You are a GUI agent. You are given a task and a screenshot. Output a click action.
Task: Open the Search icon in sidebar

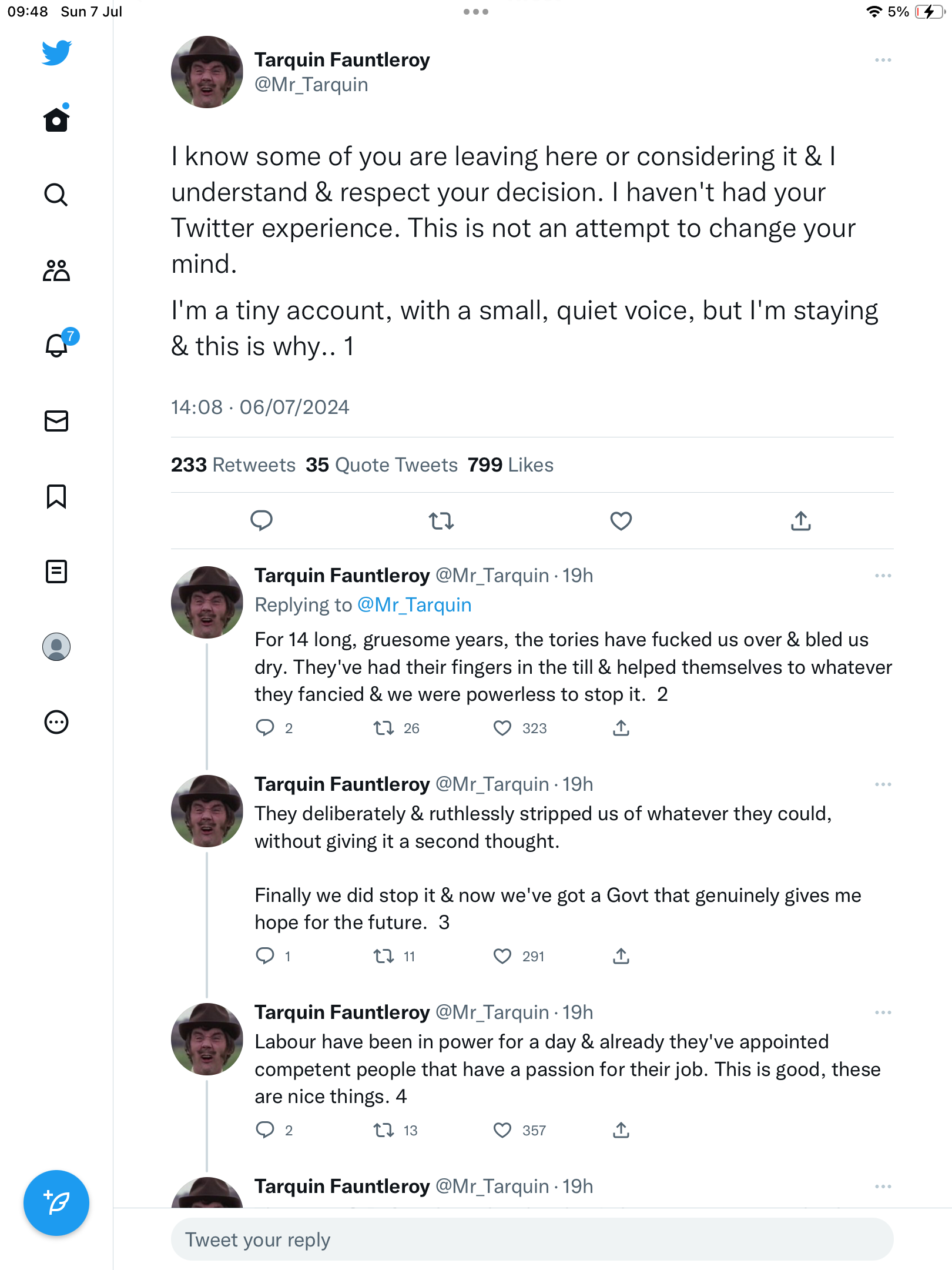click(56, 195)
